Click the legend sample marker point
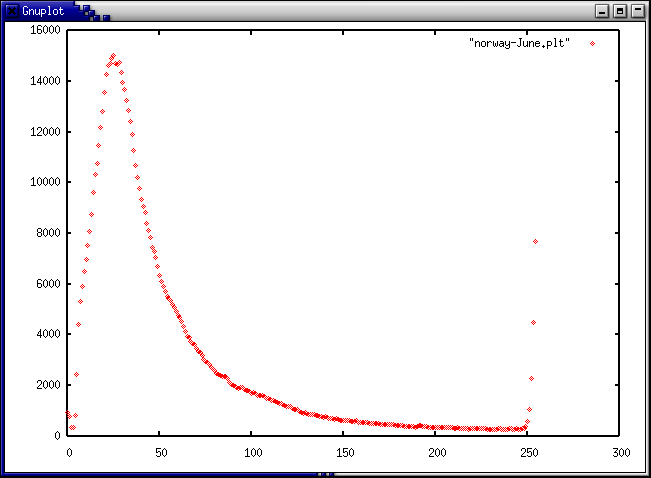This screenshot has width=651, height=478. tap(592, 43)
